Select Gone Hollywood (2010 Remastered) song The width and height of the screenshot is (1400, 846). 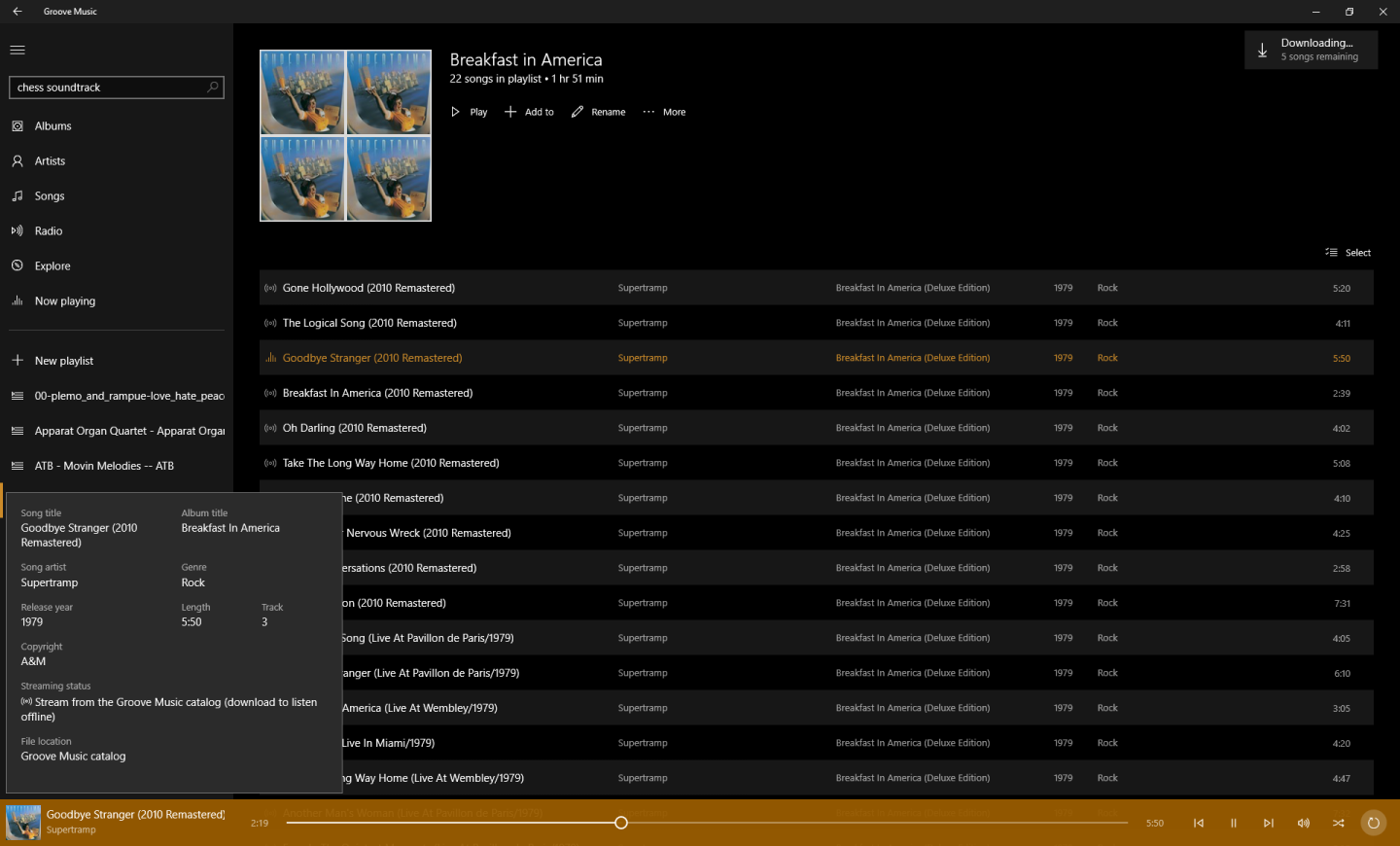click(x=816, y=288)
